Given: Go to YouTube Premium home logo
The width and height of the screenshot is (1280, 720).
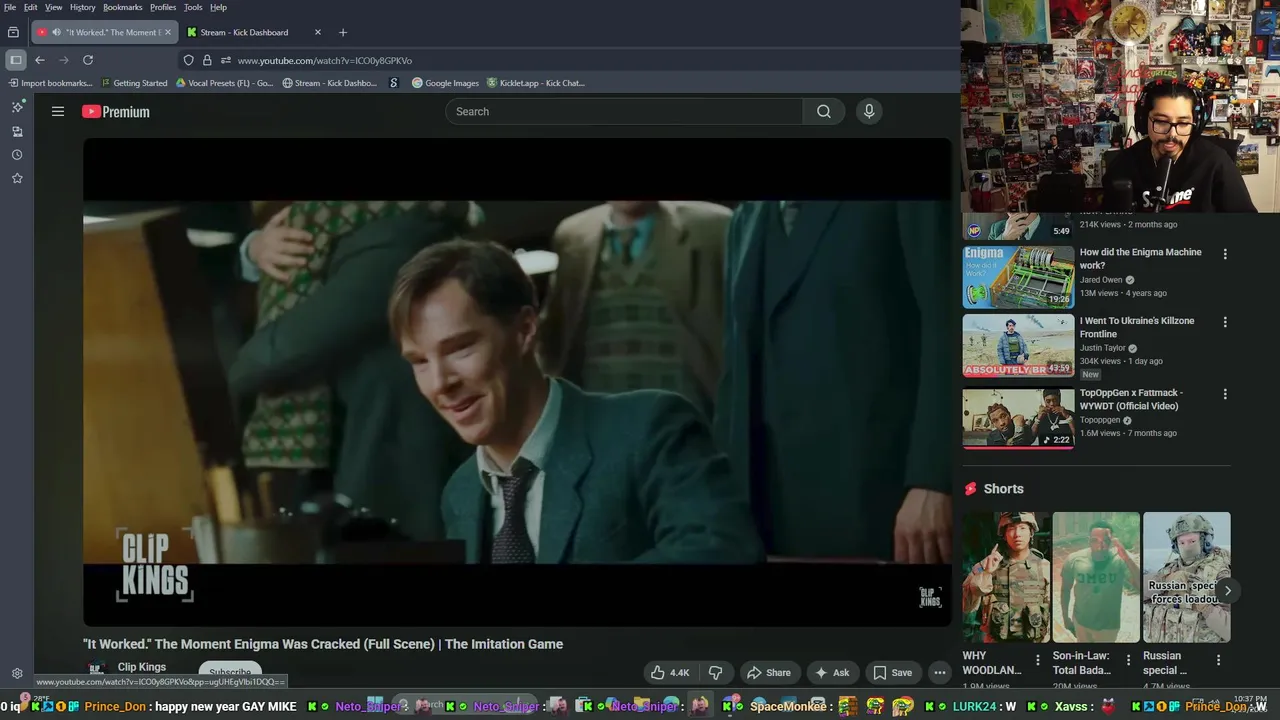Looking at the screenshot, I should coord(116,112).
